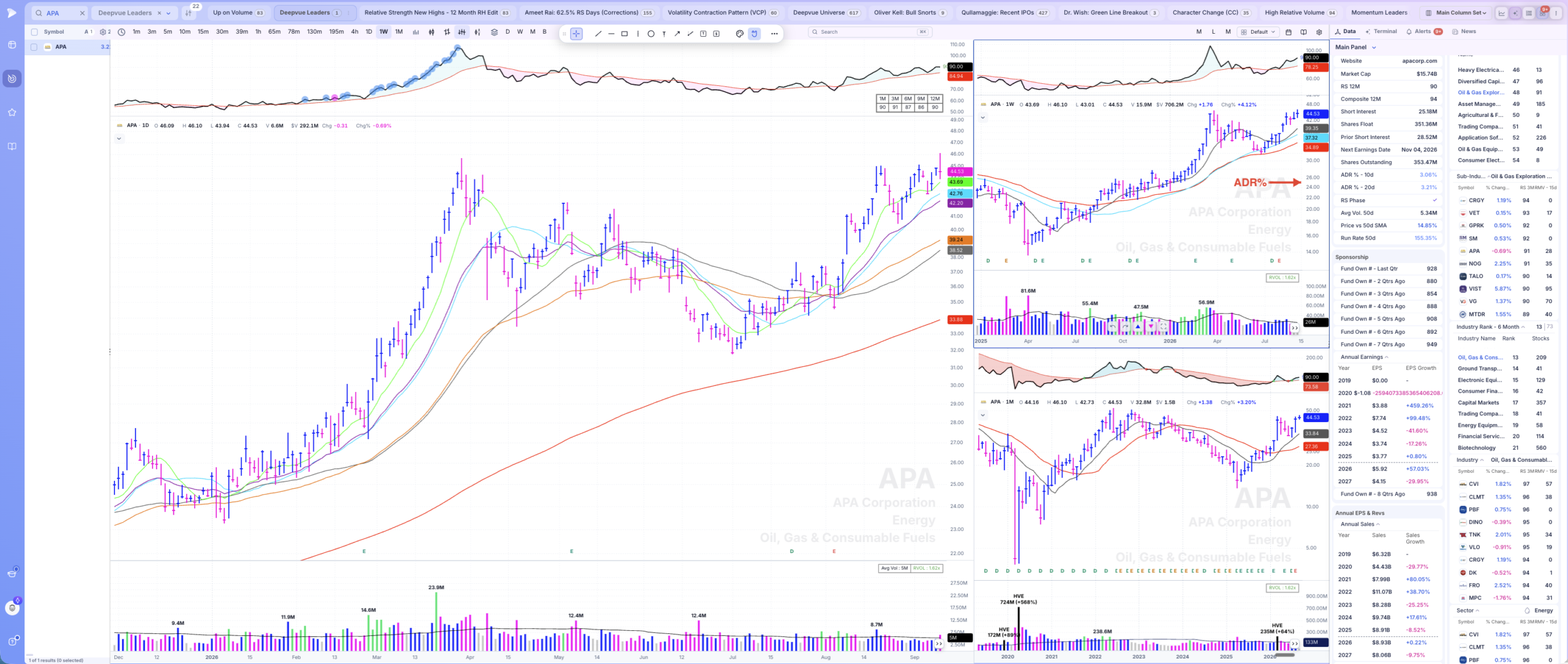Click the 6M RS period button

pyautogui.click(x=908, y=99)
